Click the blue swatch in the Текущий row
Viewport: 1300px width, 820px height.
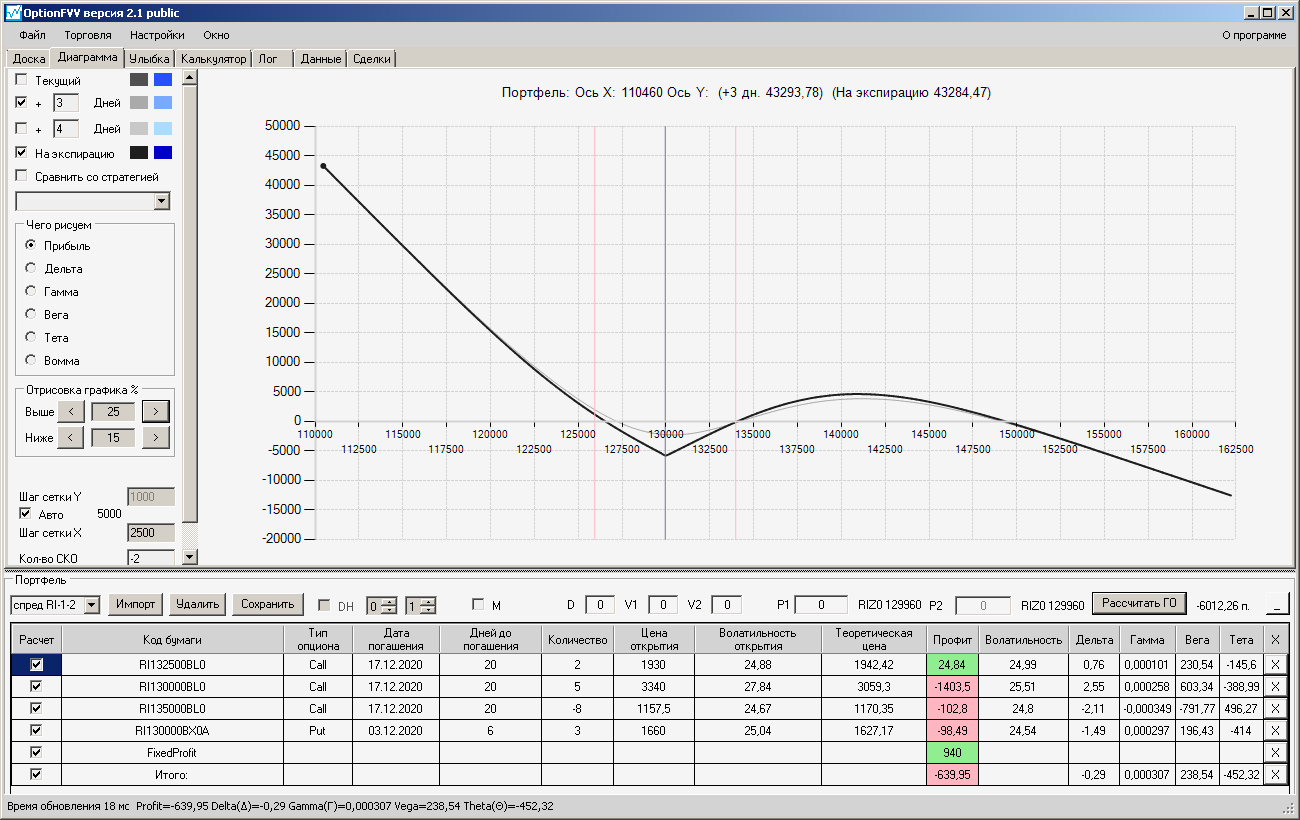(163, 80)
